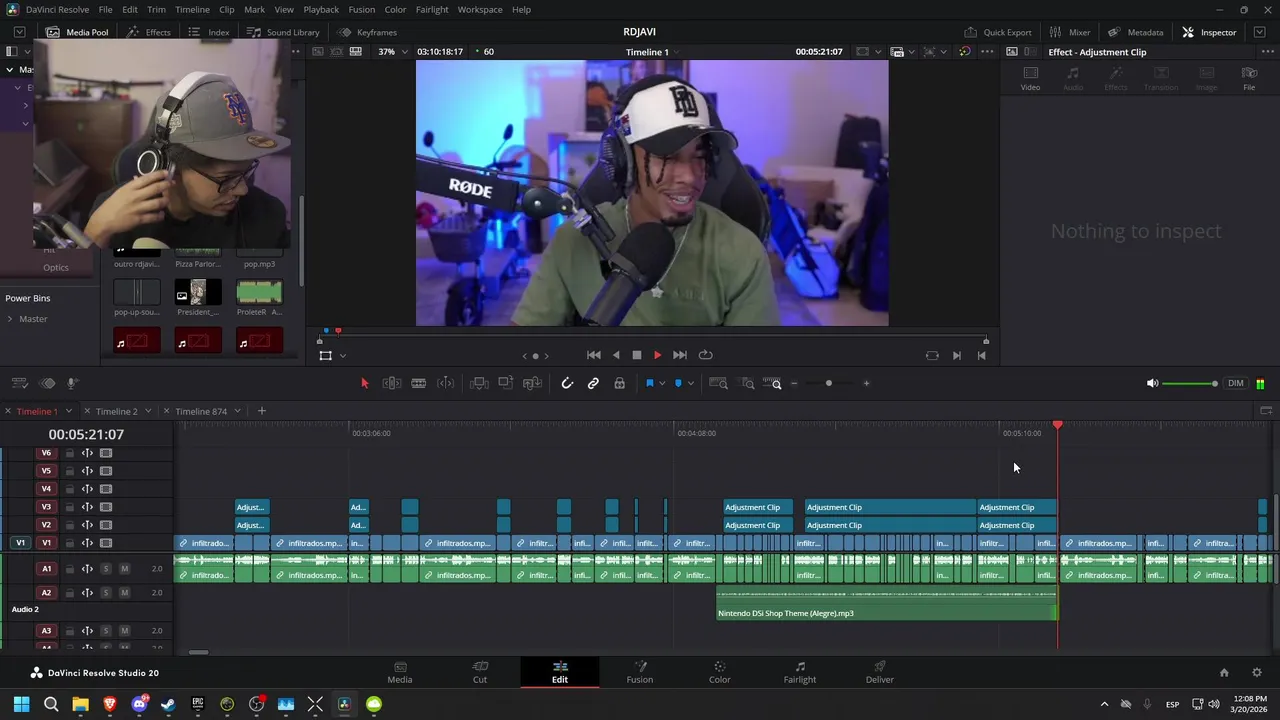Click the Full Extent Zoom icon
The height and width of the screenshot is (720, 1280).
(718, 383)
